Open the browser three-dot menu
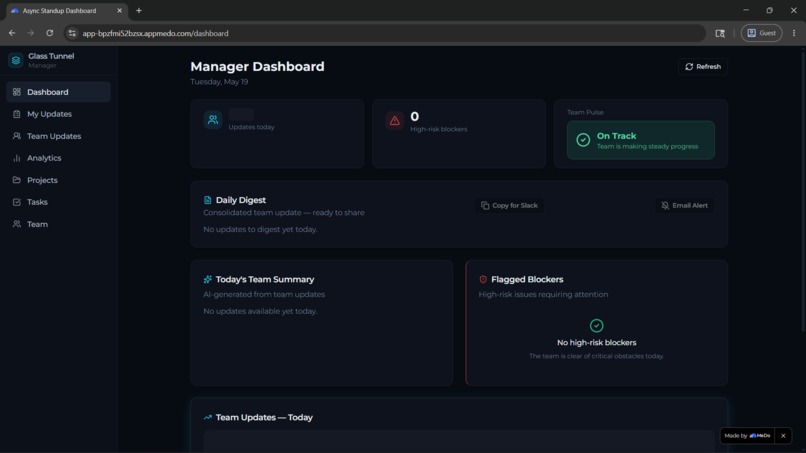Image resolution: width=806 pixels, height=453 pixels. click(x=794, y=33)
